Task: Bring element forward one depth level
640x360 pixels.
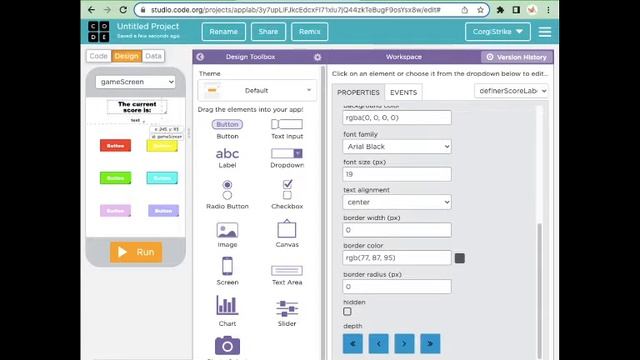Action: [x=404, y=344]
